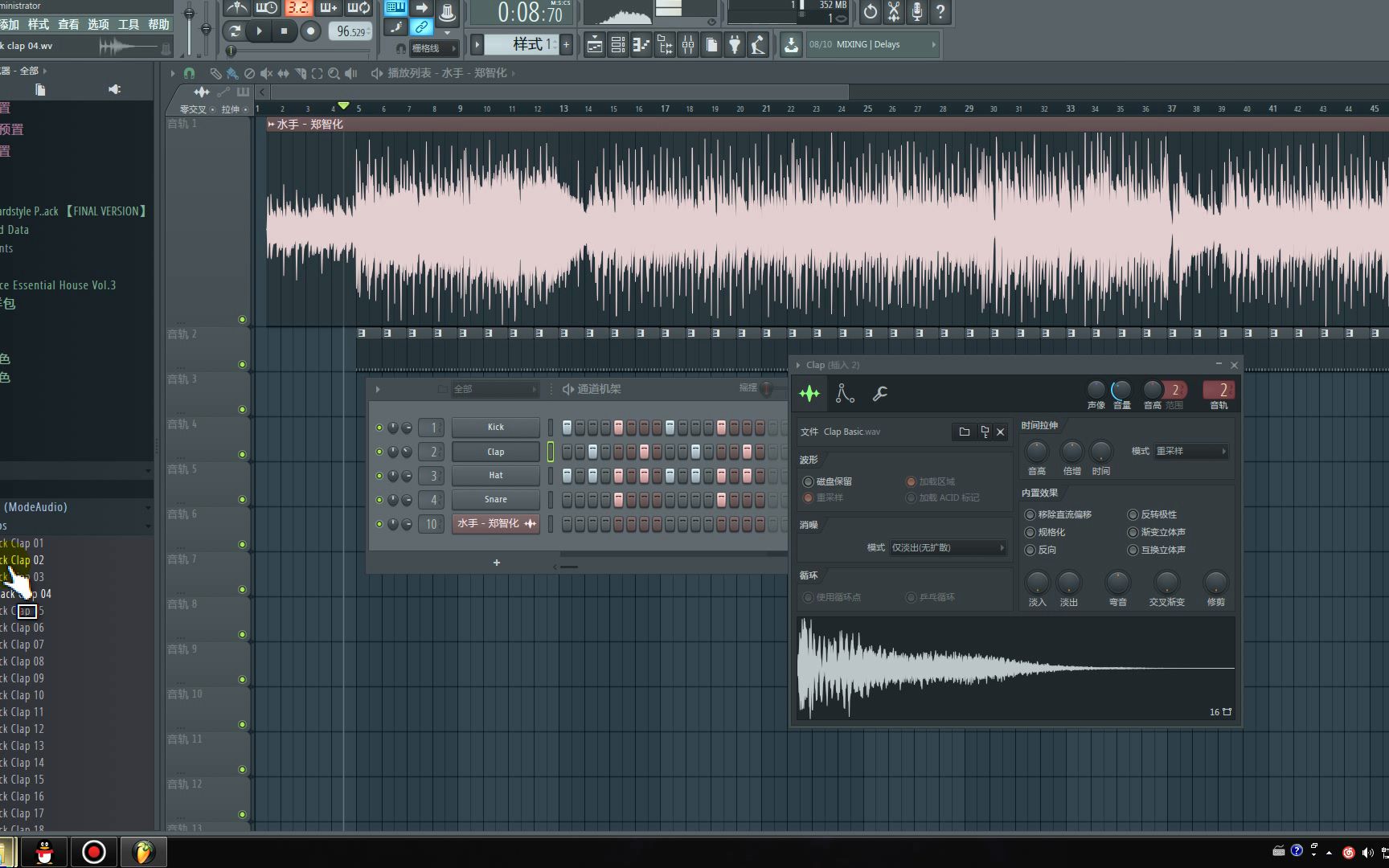Viewport: 1389px width, 868px height.
Task: Open the piano roll toolbar icon
Action: tap(641, 45)
